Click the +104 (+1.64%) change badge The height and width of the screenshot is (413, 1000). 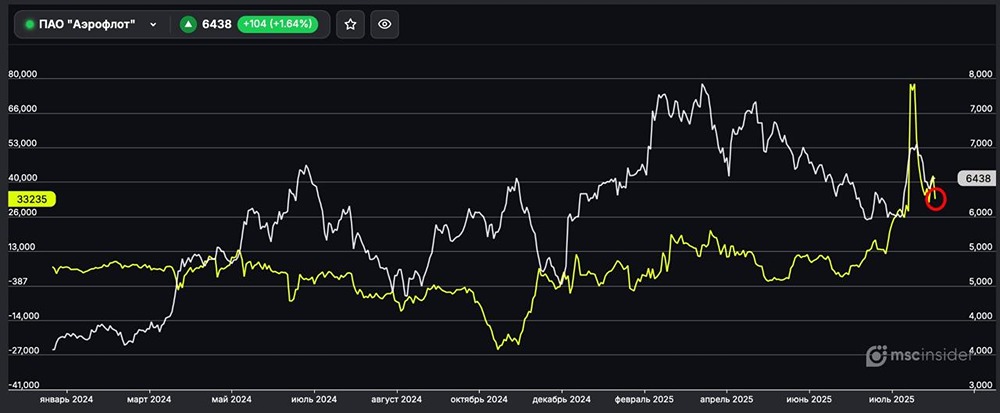[277, 25]
